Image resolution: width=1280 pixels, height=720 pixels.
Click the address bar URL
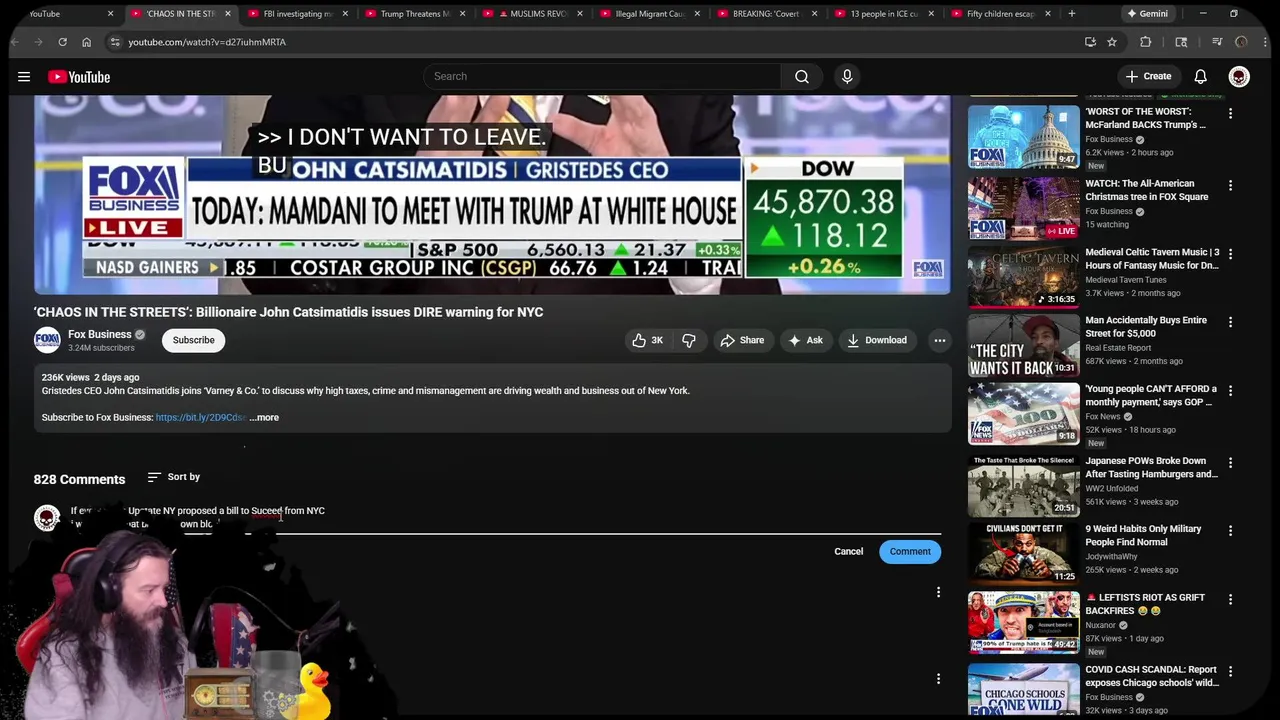pyautogui.click(x=207, y=42)
